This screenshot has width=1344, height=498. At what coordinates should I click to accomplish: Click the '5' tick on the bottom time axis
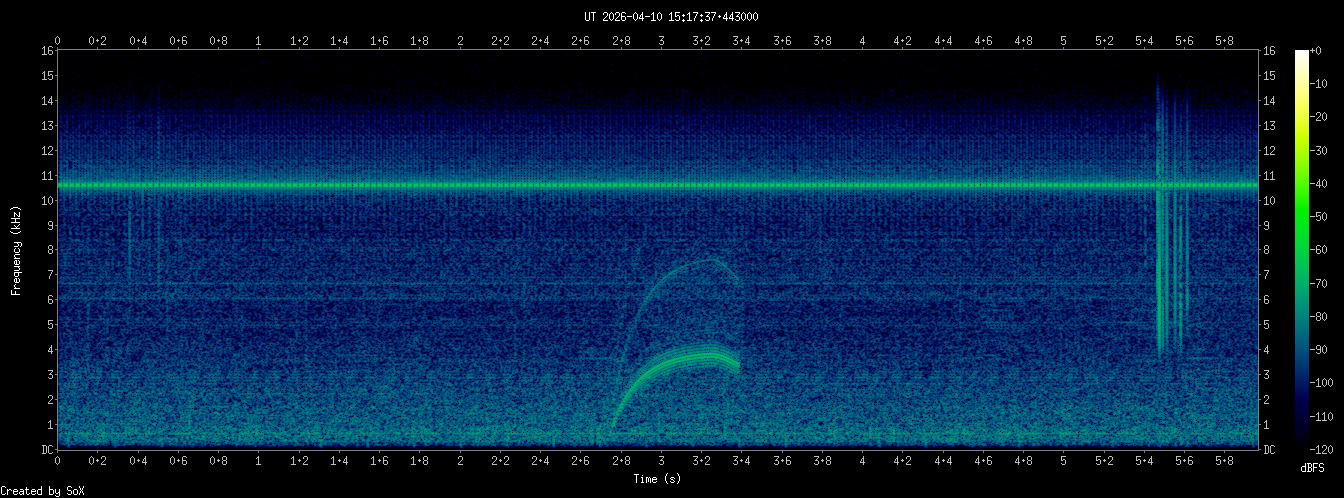pyautogui.click(x=1064, y=461)
